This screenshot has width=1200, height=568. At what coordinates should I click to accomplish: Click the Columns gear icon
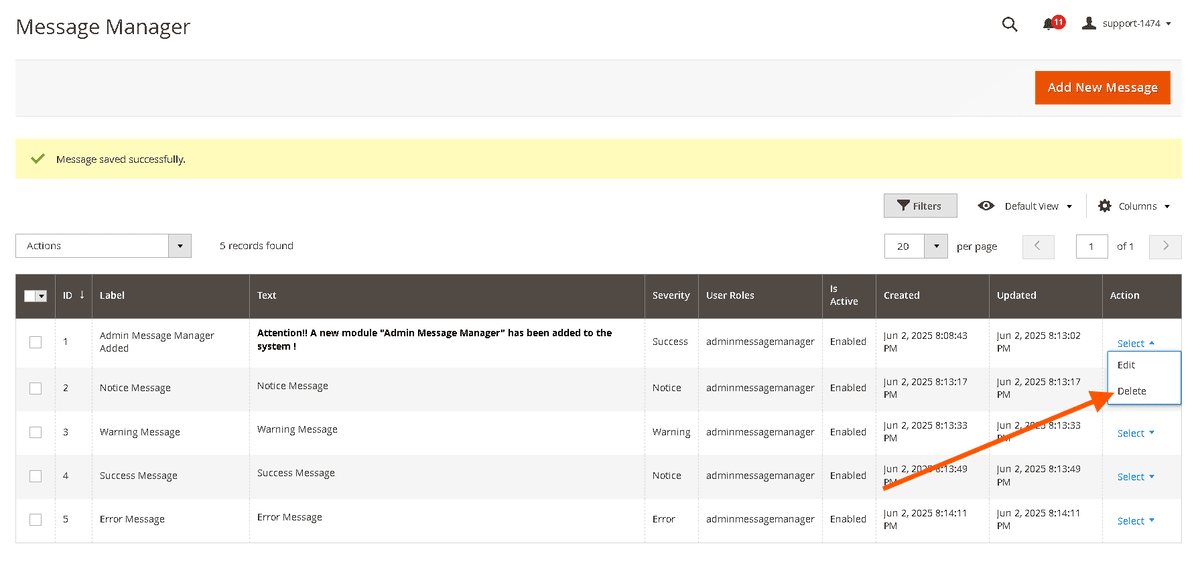pyautogui.click(x=1104, y=206)
